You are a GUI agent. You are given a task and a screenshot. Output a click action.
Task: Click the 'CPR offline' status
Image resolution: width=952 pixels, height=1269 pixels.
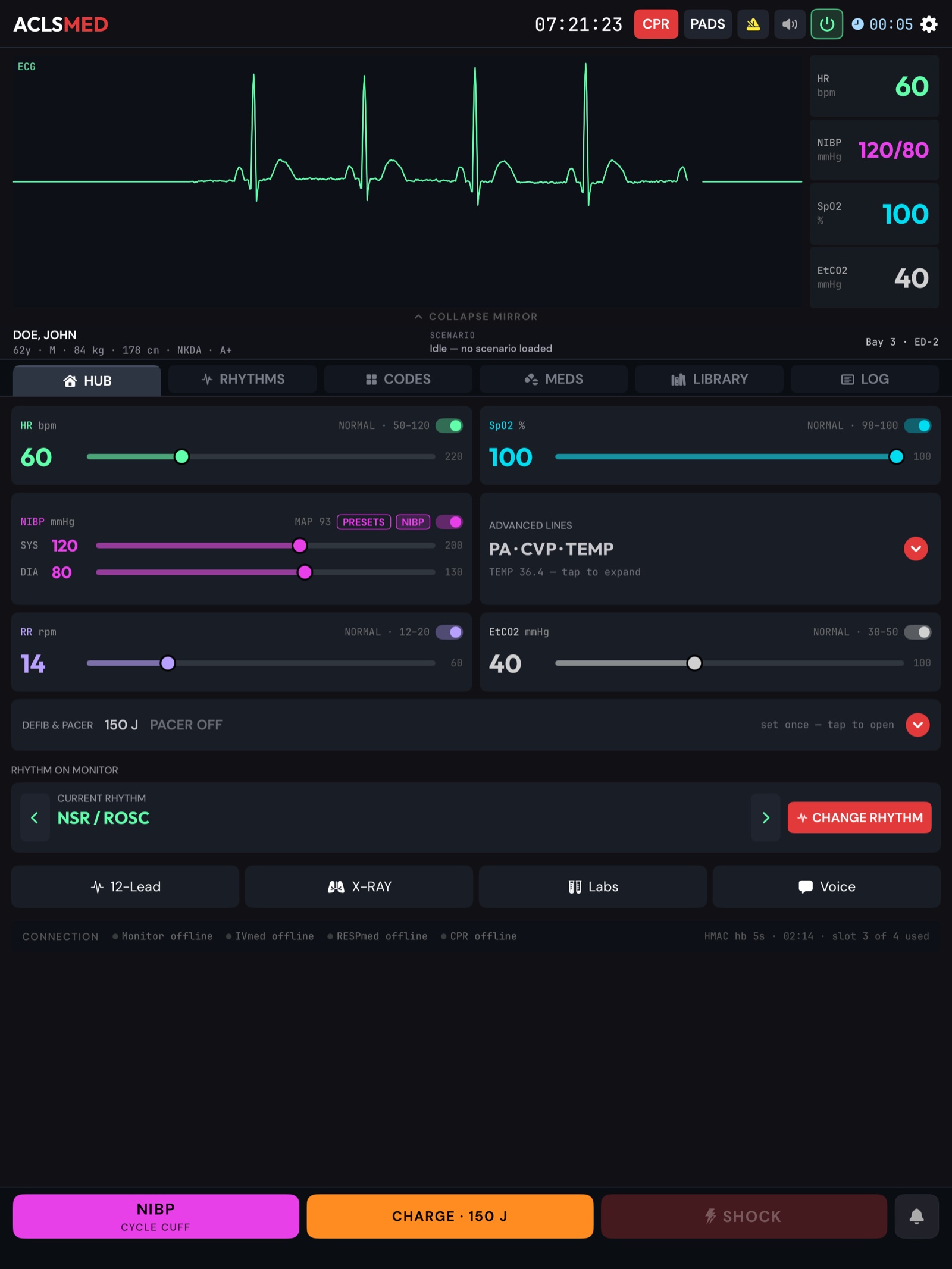478,936
